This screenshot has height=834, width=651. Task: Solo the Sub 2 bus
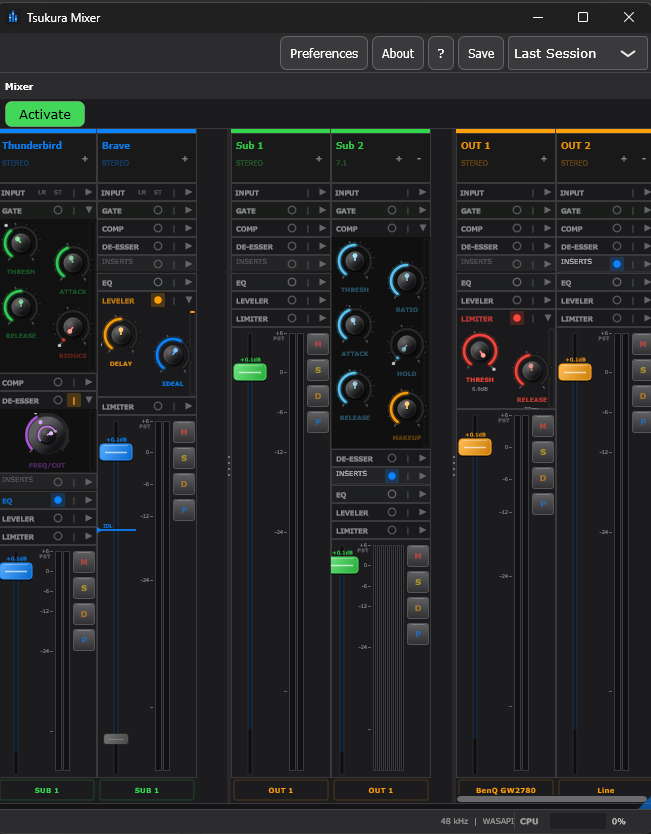[418, 582]
